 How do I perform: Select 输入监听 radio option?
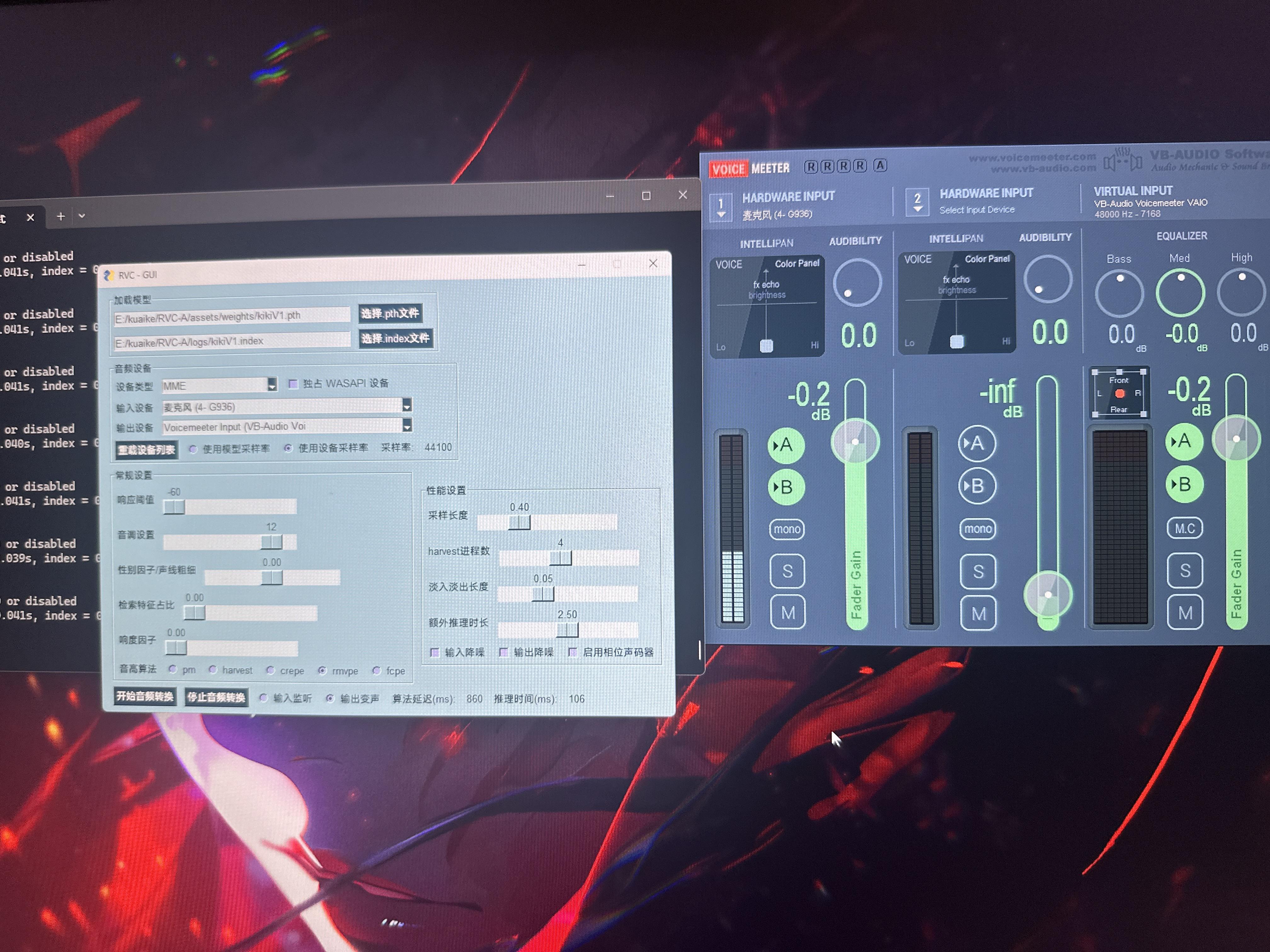tap(264, 698)
